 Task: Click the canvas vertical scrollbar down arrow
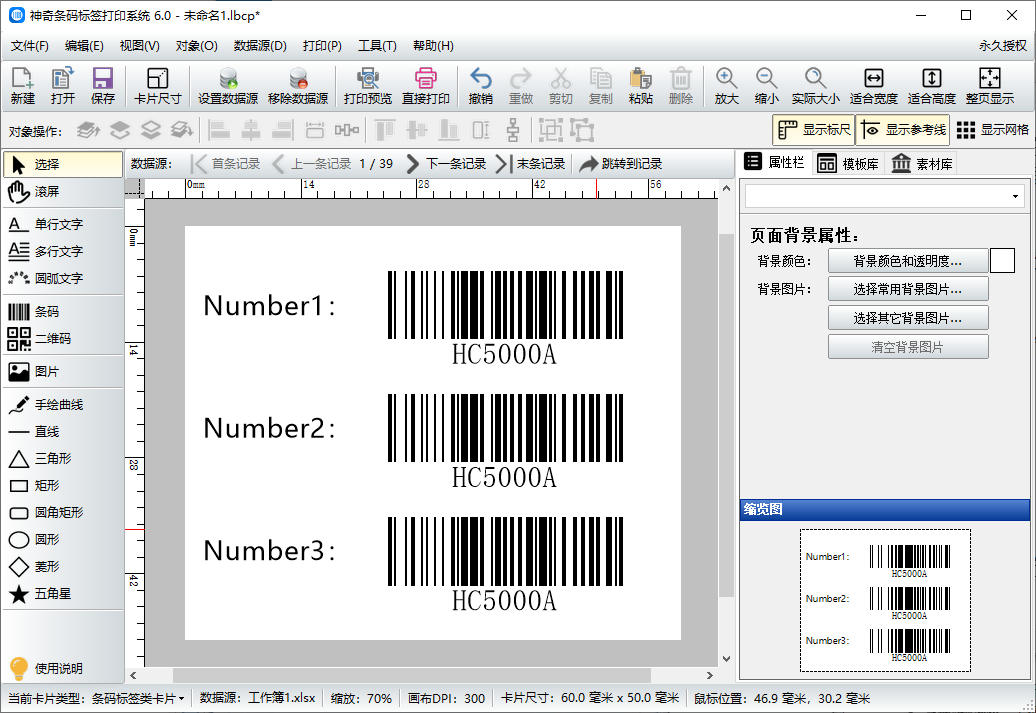[x=726, y=659]
